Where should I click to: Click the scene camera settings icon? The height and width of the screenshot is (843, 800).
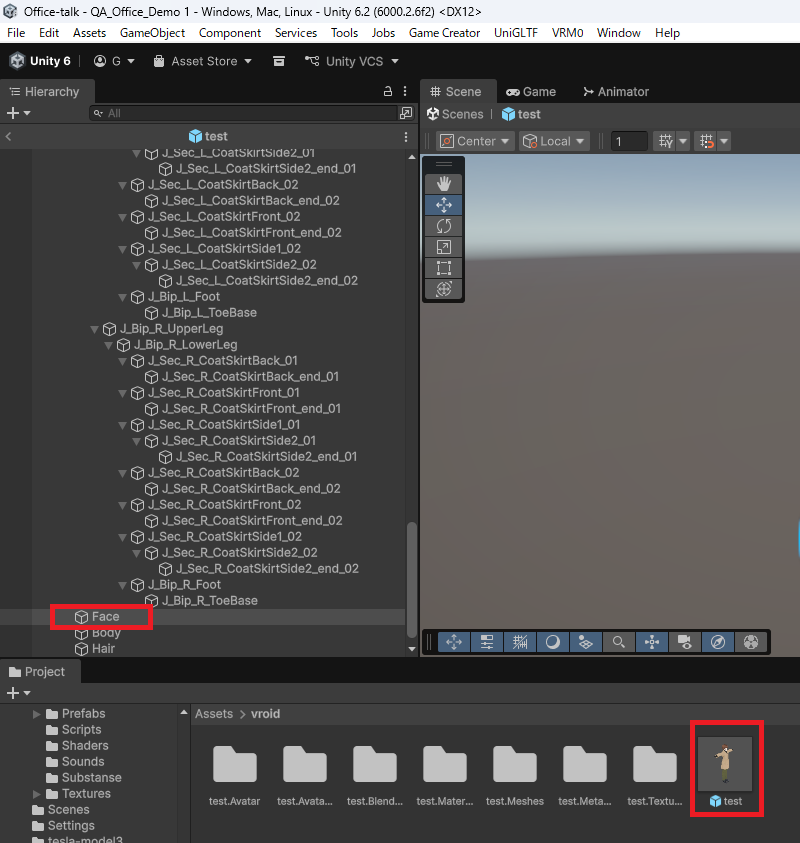point(684,642)
